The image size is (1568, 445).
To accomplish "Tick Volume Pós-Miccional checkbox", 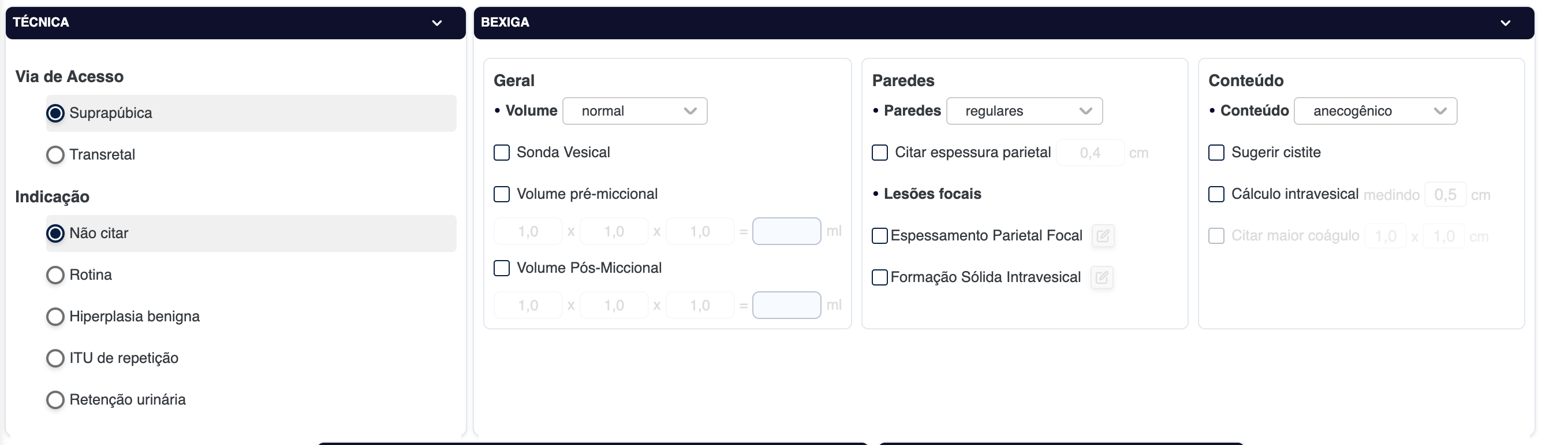I will tap(502, 268).
